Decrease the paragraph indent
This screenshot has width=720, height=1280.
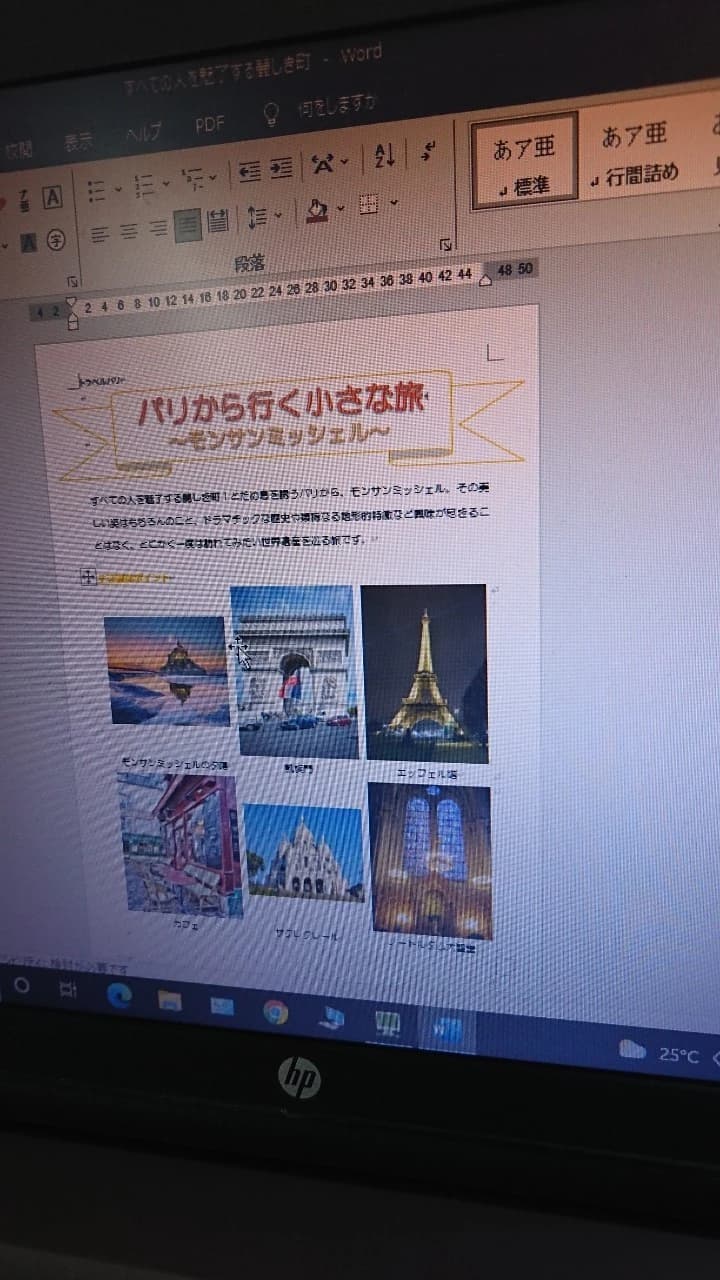[x=249, y=172]
